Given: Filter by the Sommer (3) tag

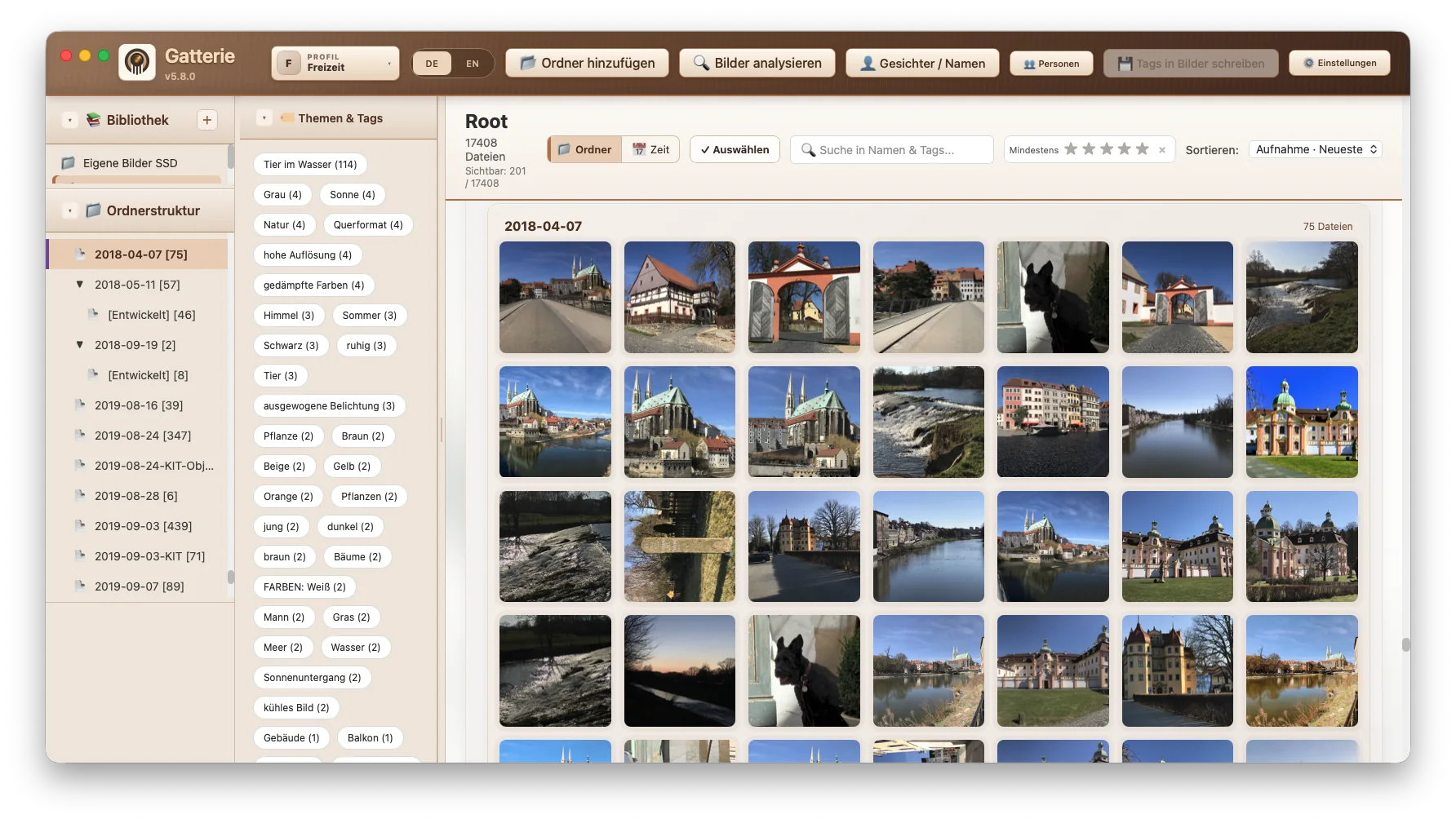Looking at the screenshot, I should [x=370, y=315].
